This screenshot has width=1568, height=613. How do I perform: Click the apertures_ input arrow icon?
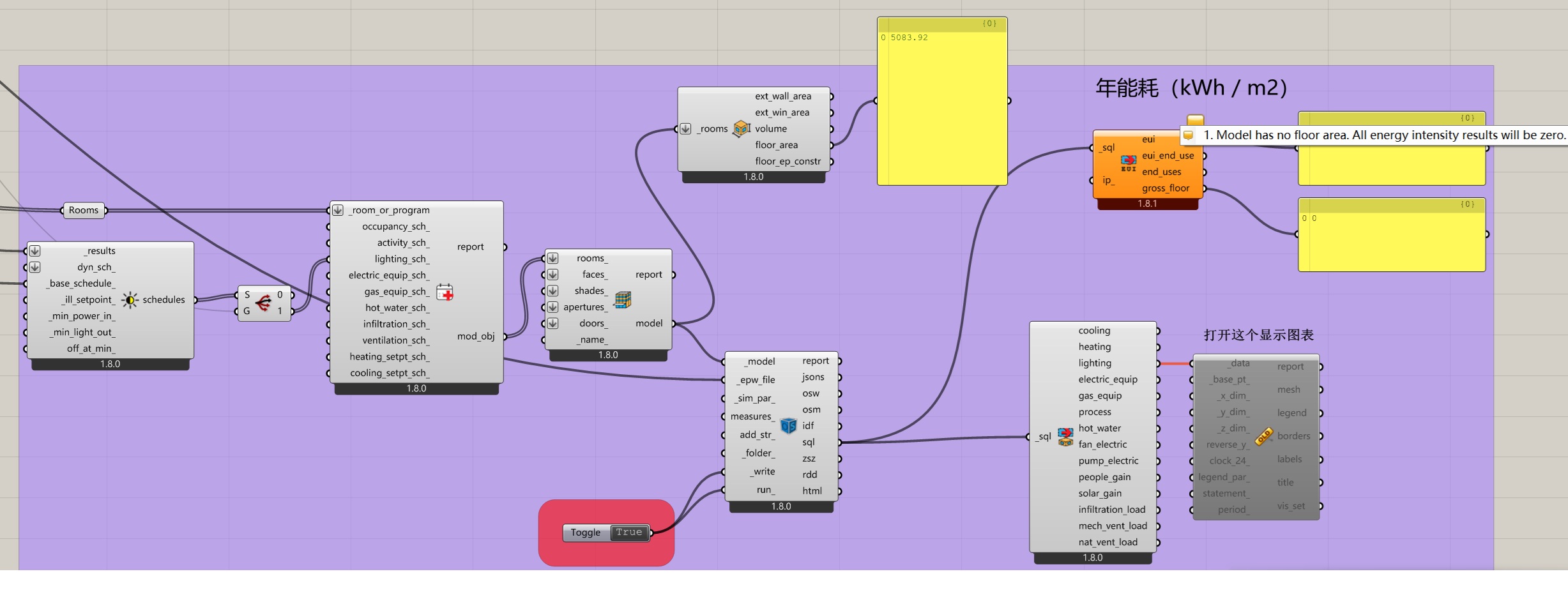point(553,307)
